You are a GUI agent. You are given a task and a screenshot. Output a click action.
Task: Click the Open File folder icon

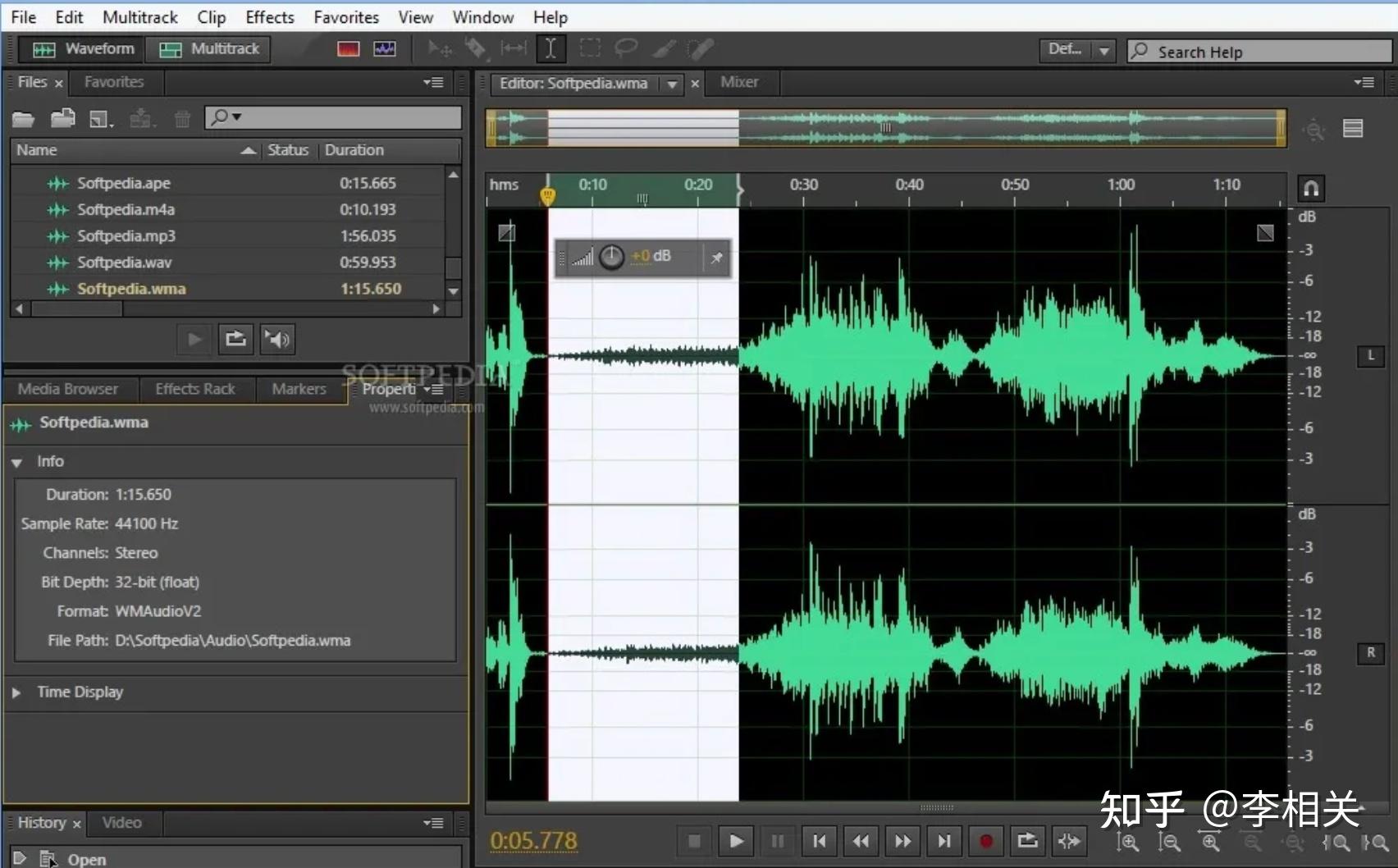pos(23,120)
